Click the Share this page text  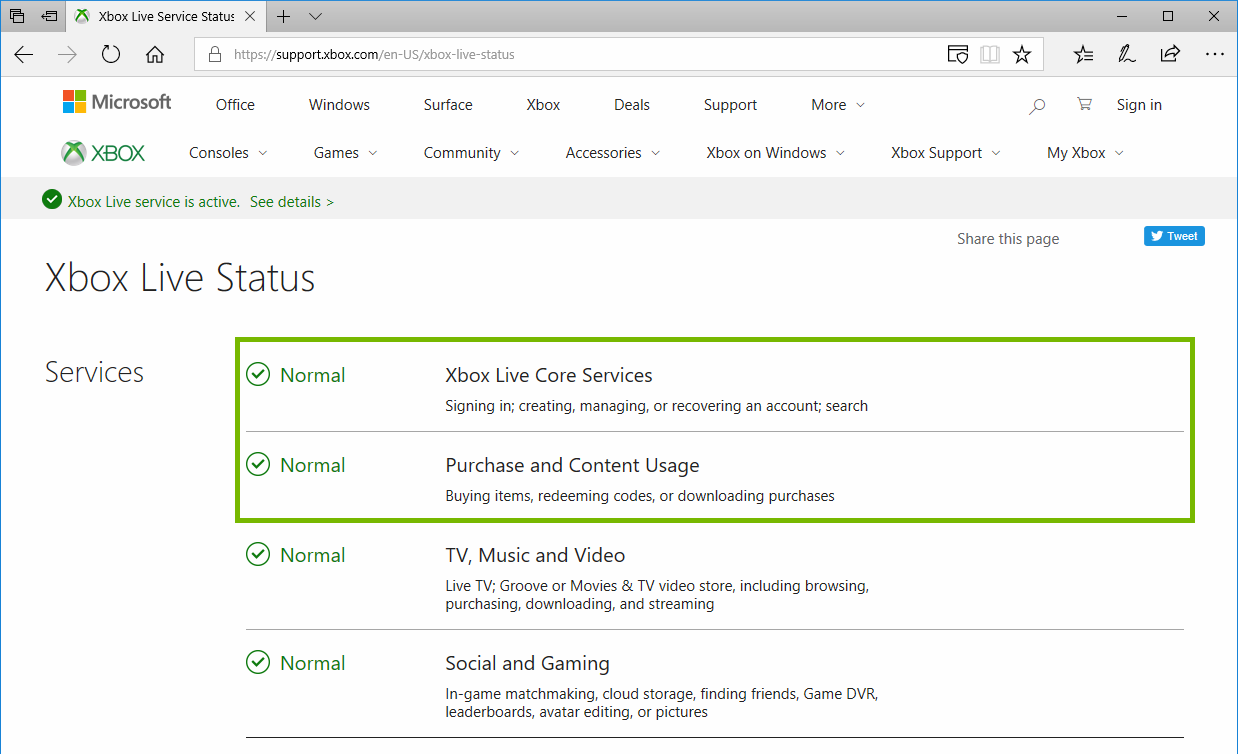pos(1008,239)
